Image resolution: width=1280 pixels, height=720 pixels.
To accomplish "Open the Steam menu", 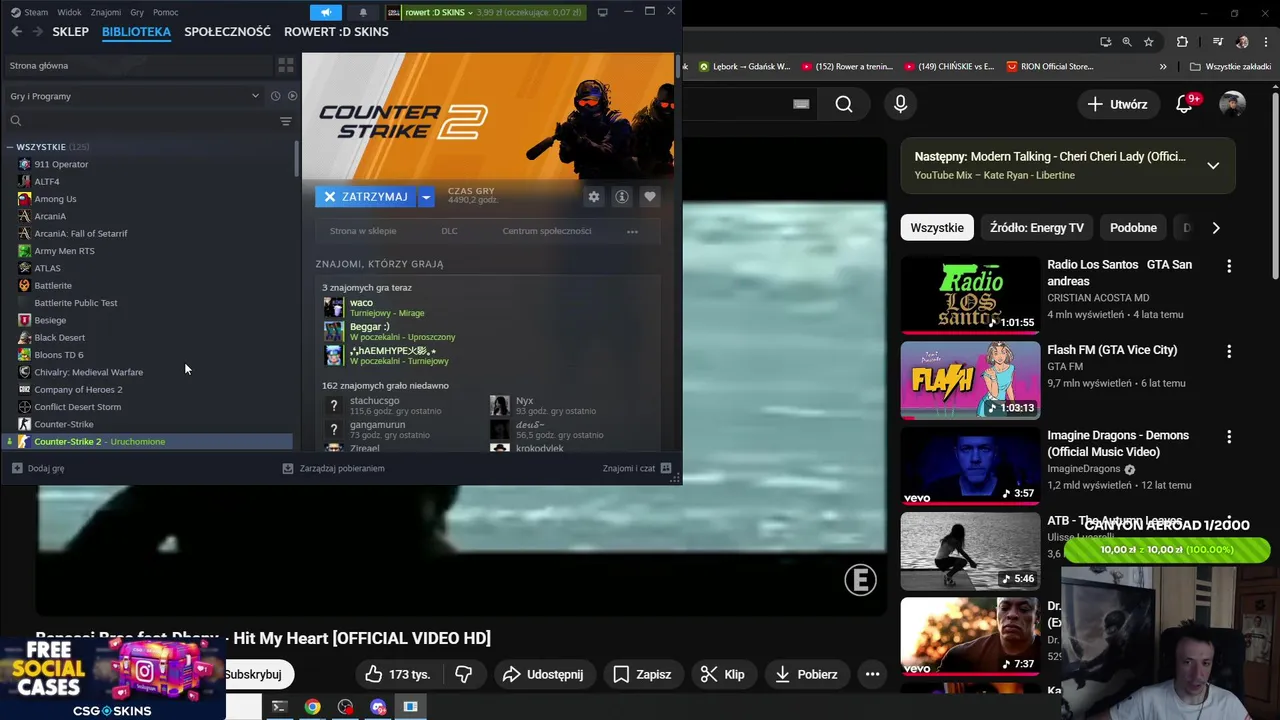I will pyautogui.click(x=36, y=12).
